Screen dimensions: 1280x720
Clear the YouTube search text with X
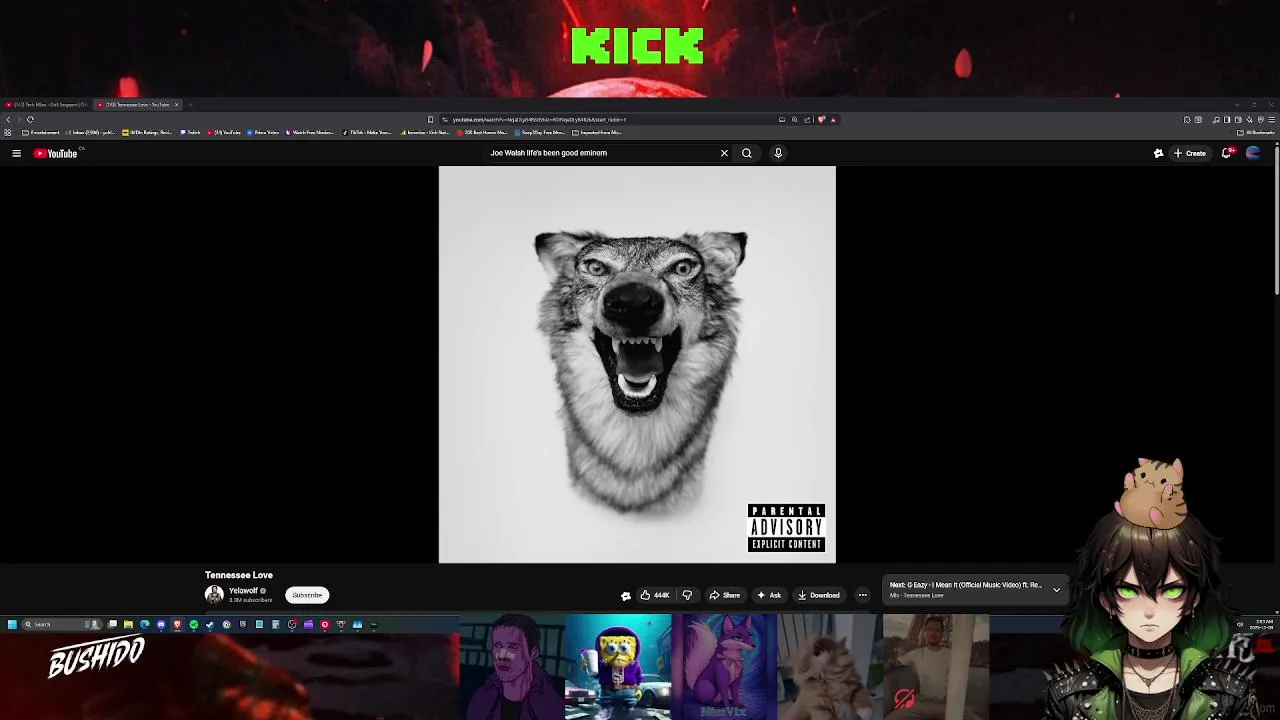tap(724, 153)
